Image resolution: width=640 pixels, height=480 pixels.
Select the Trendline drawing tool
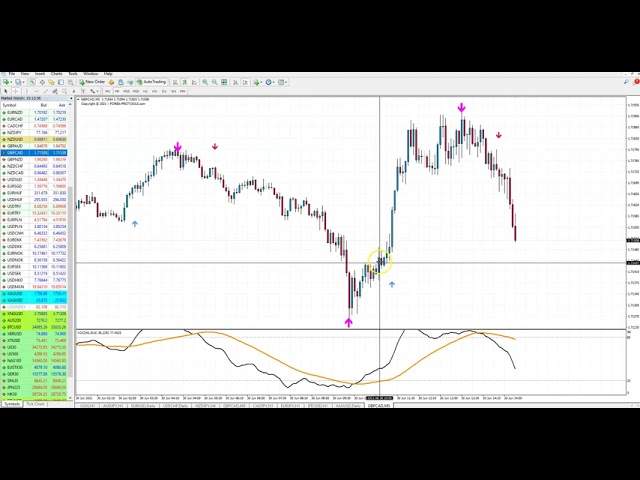coord(45,91)
